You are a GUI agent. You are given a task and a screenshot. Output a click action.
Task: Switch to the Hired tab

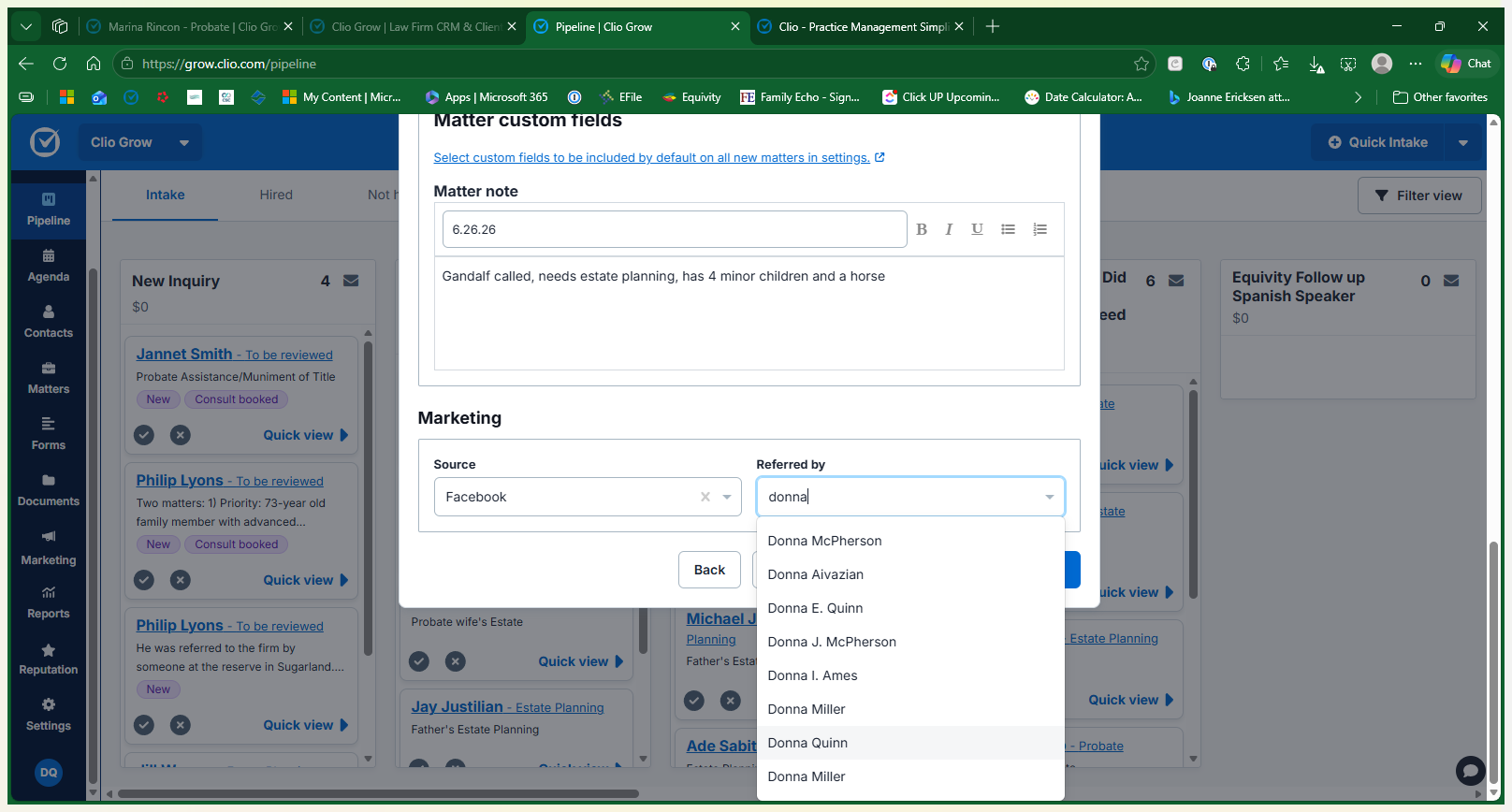[276, 195]
